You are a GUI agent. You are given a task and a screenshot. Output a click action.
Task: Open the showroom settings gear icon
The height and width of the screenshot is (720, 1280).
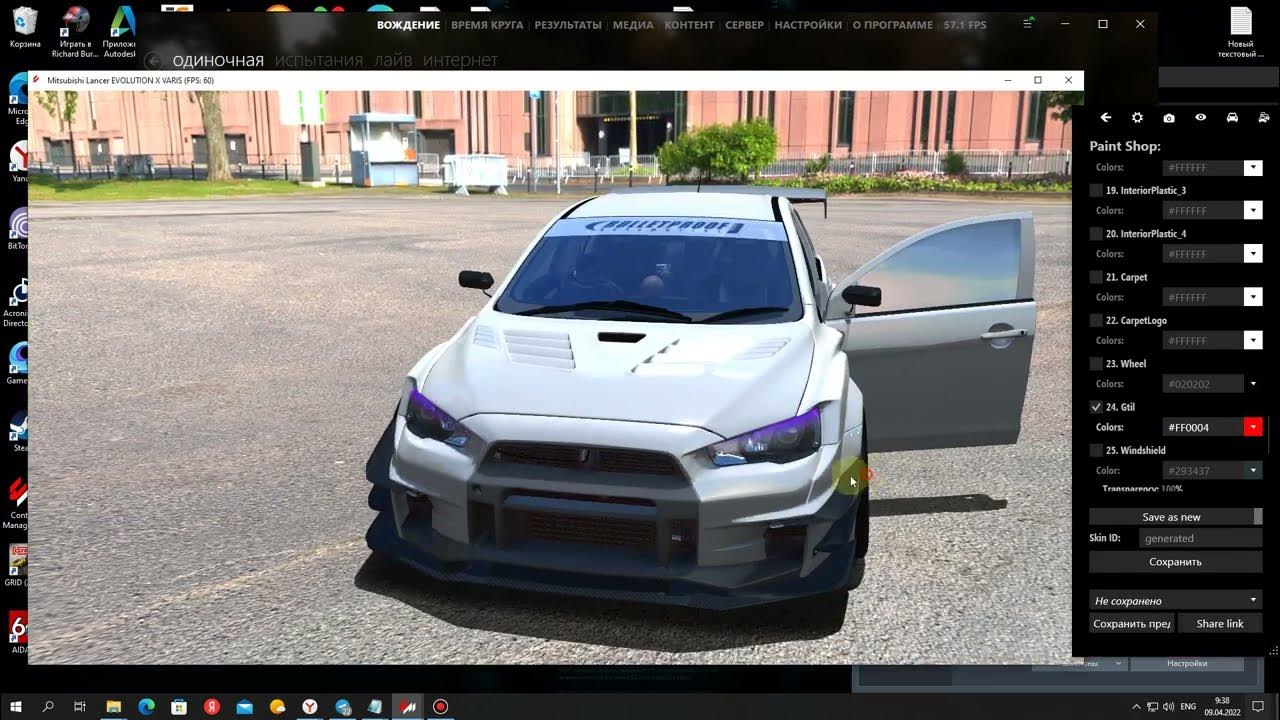pyautogui.click(x=1137, y=118)
